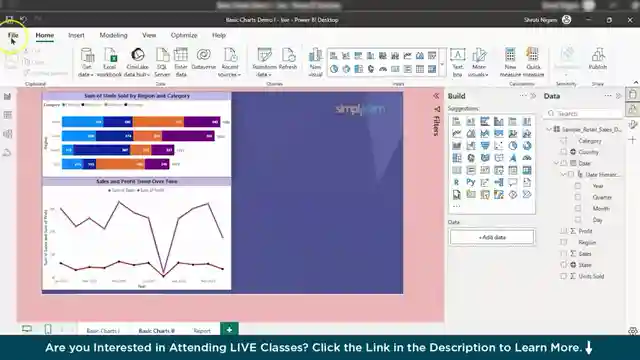Open Model view in left sidebar
Viewport: 640px width, 360px height.
pyautogui.click(x=7, y=134)
